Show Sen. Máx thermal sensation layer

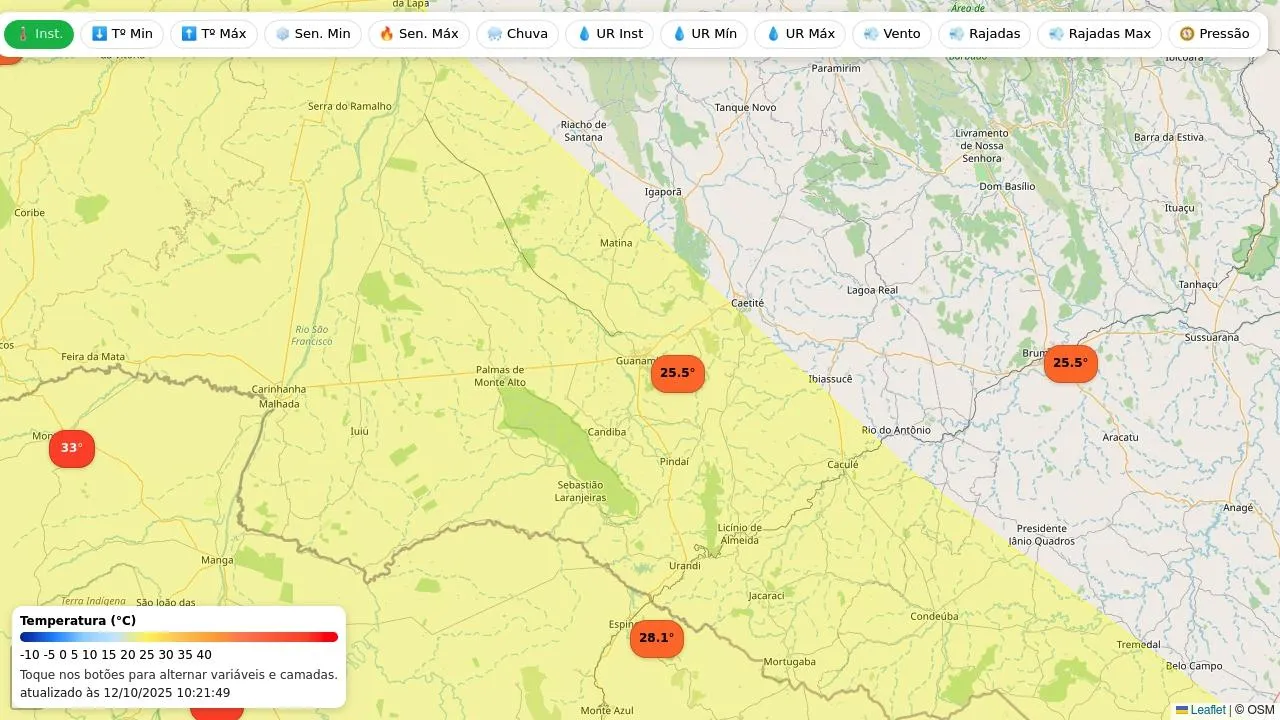(x=419, y=34)
